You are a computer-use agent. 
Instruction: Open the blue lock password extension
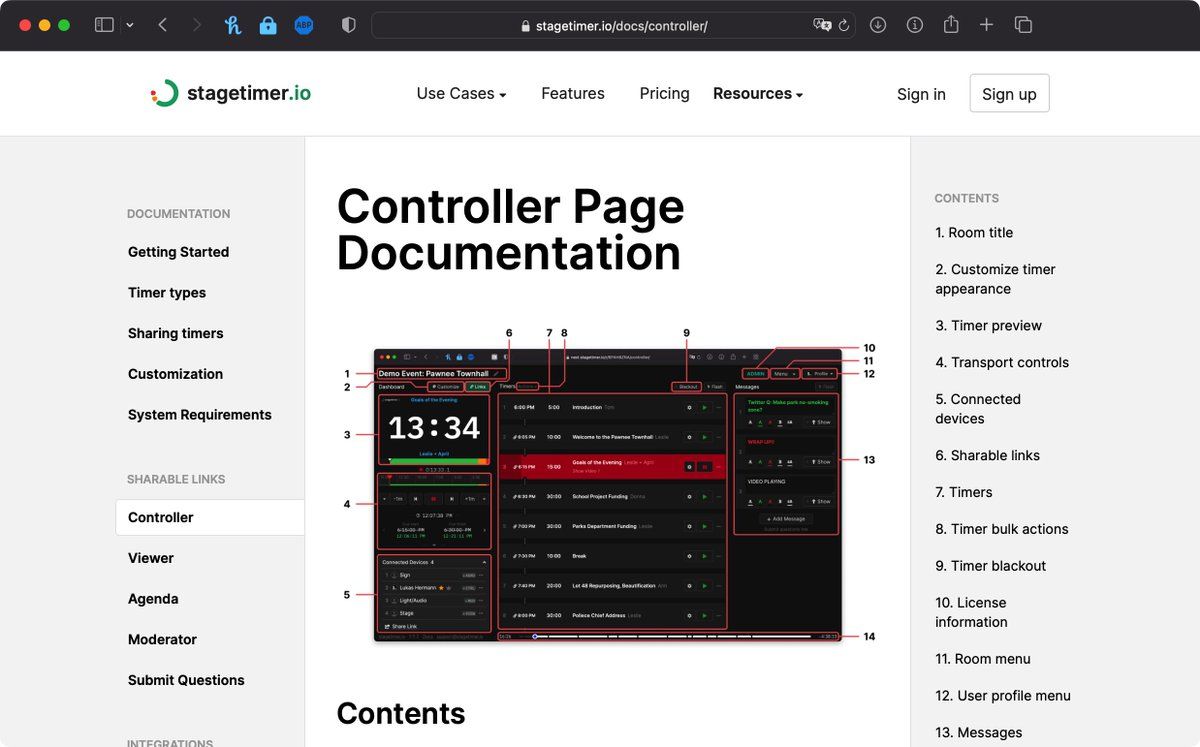(x=268, y=25)
